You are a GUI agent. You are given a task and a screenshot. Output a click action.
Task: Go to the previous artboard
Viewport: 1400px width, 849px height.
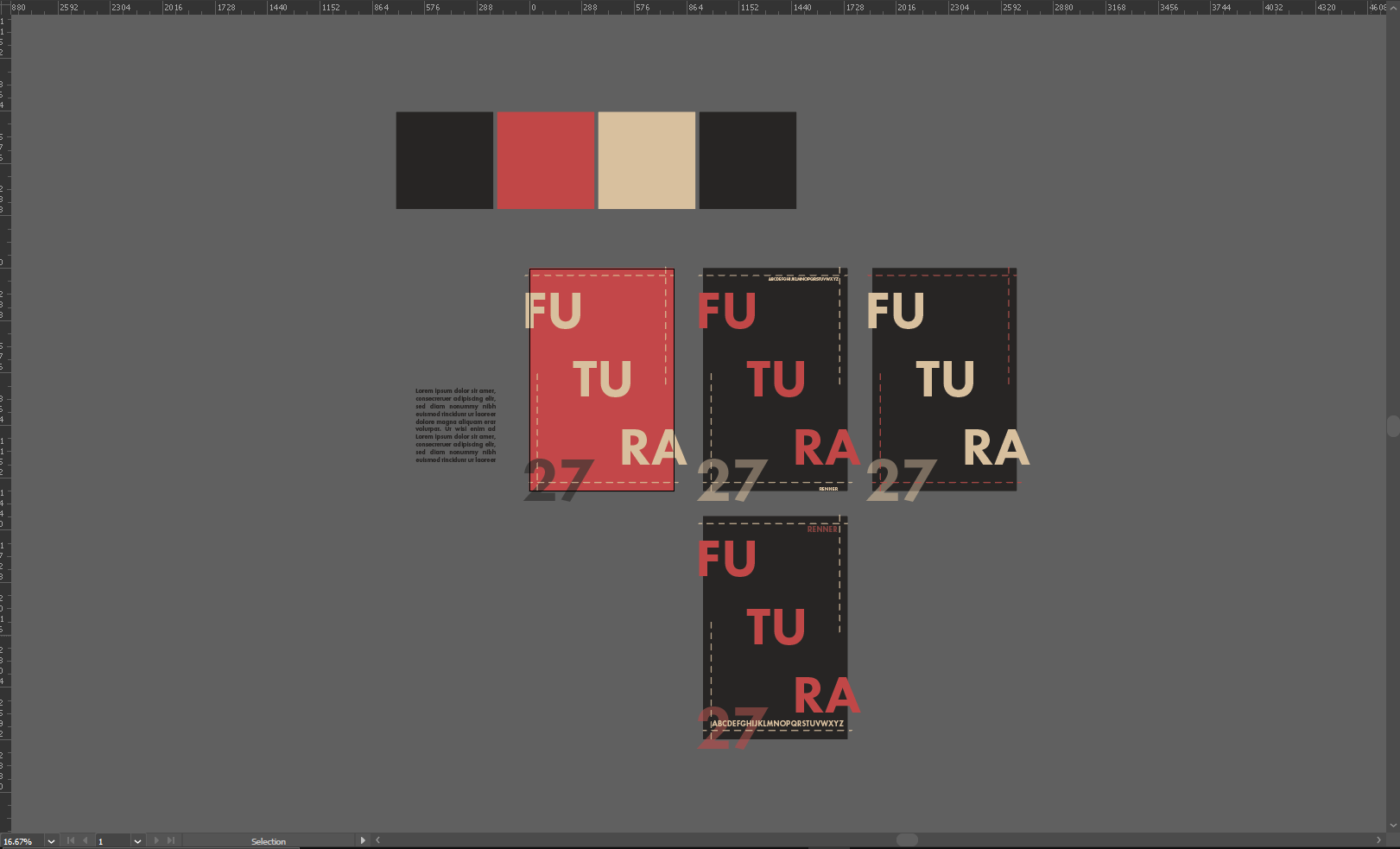[86, 840]
